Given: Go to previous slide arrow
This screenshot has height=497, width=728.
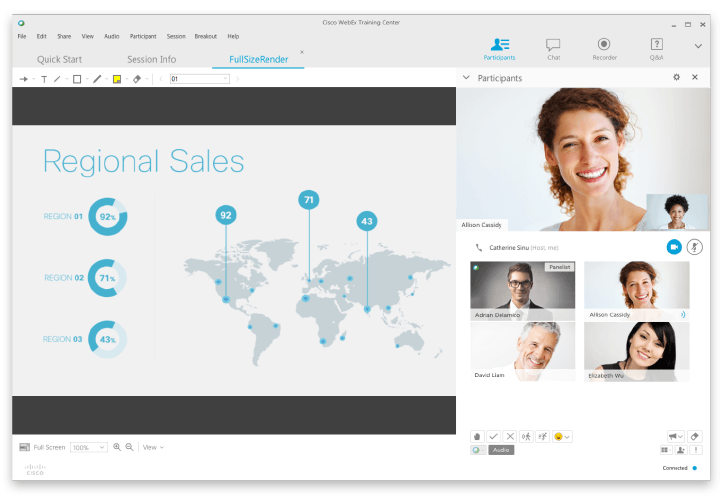Looking at the screenshot, I should click(161, 79).
